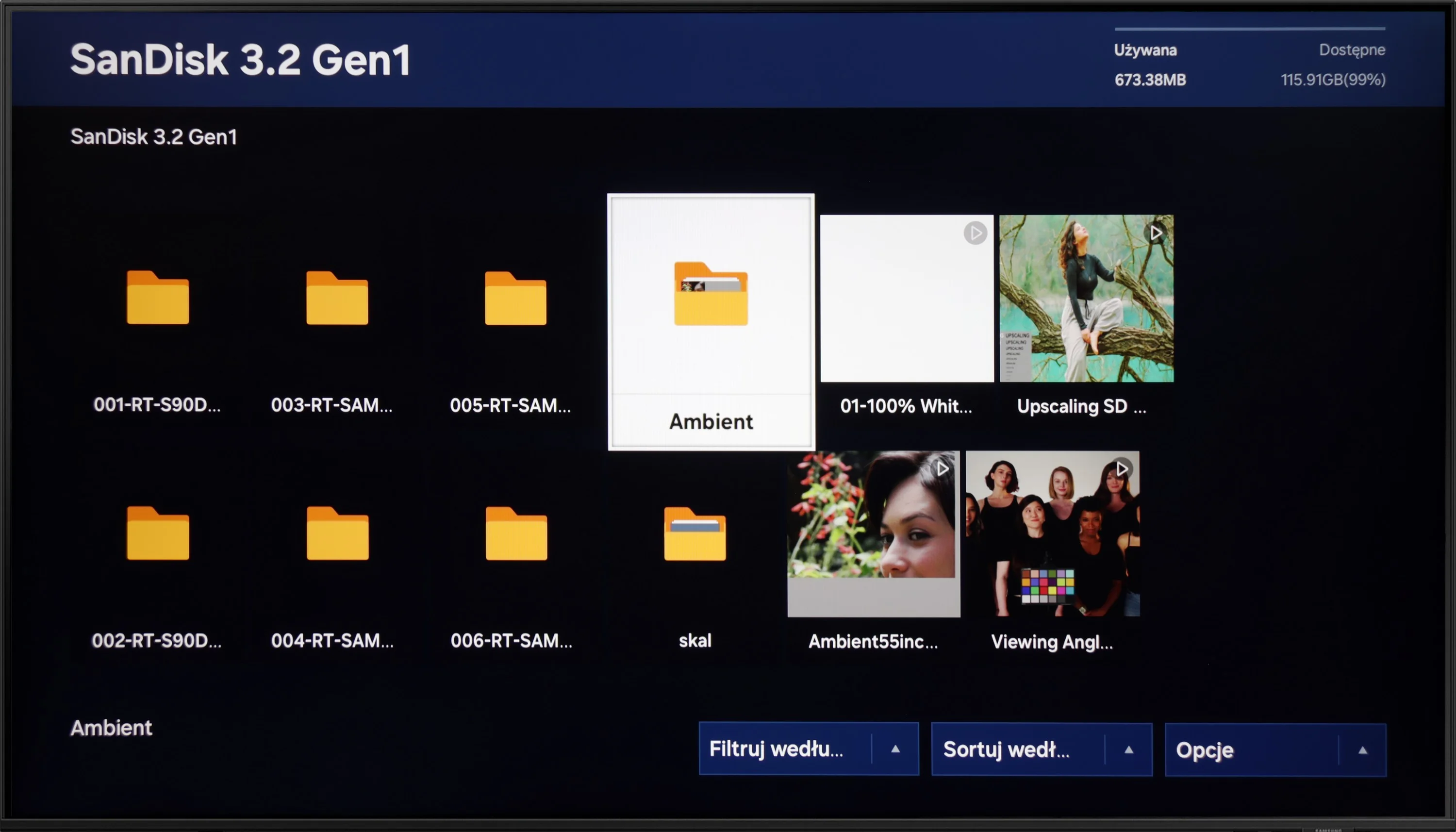Click the 'Upscaling SD ...' file name
The width and height of the screenshot is (1456, 832).
coord(1082,406)
